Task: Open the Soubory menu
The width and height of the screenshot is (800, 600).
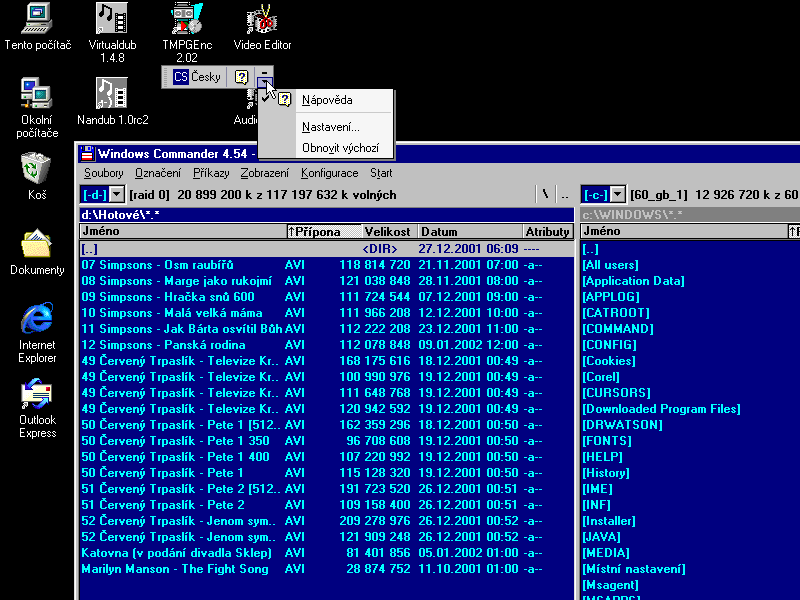Action: [104, 173]
